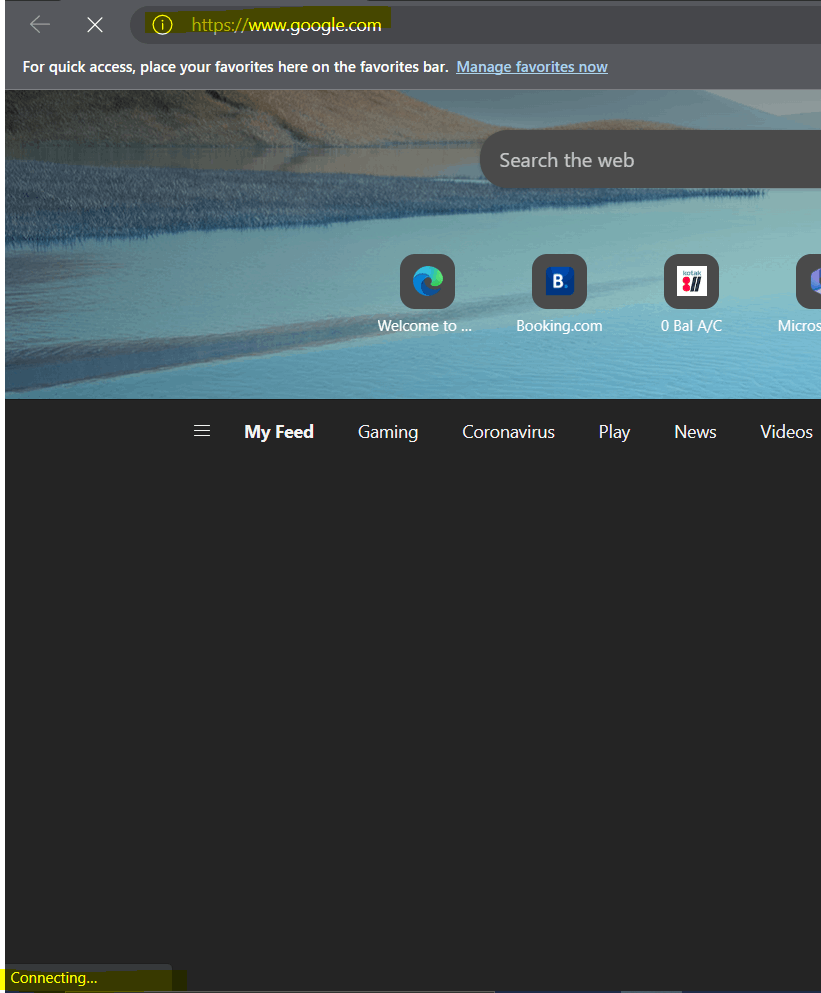Go back with the back arrow

(39, 25)
